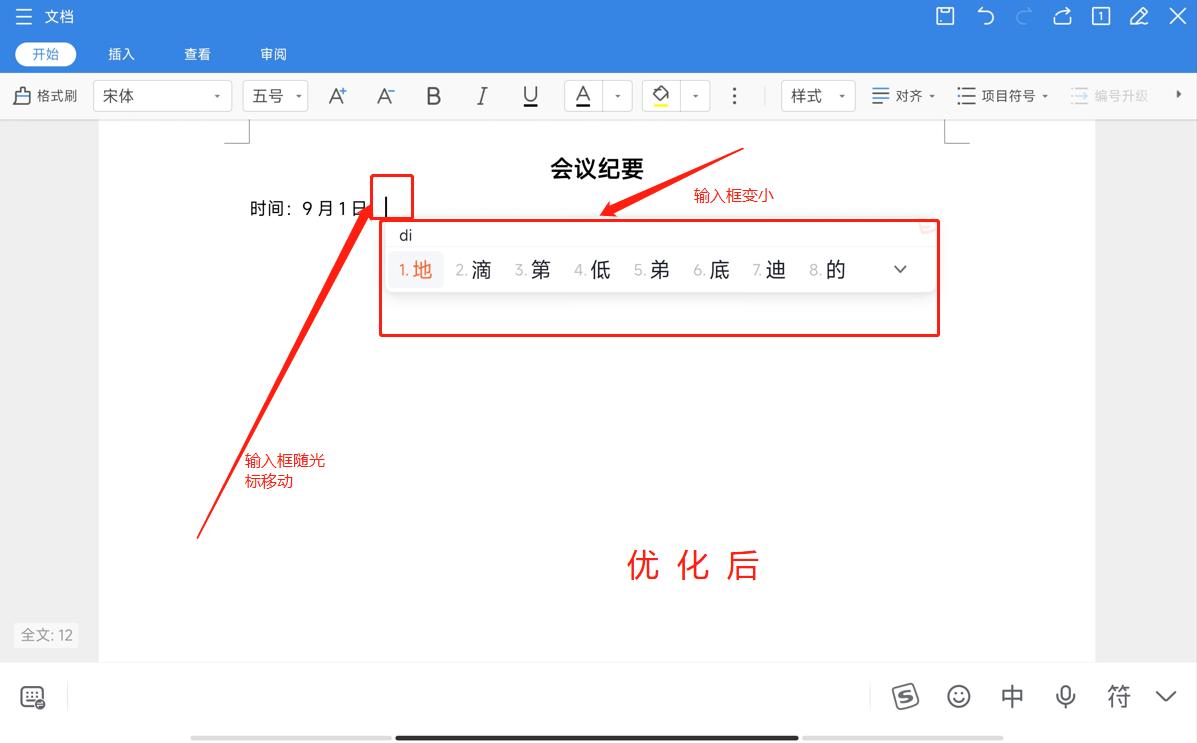Switch input method with keyboard icon
Screen dimensions: 1197x743
(x=30, y=696)
